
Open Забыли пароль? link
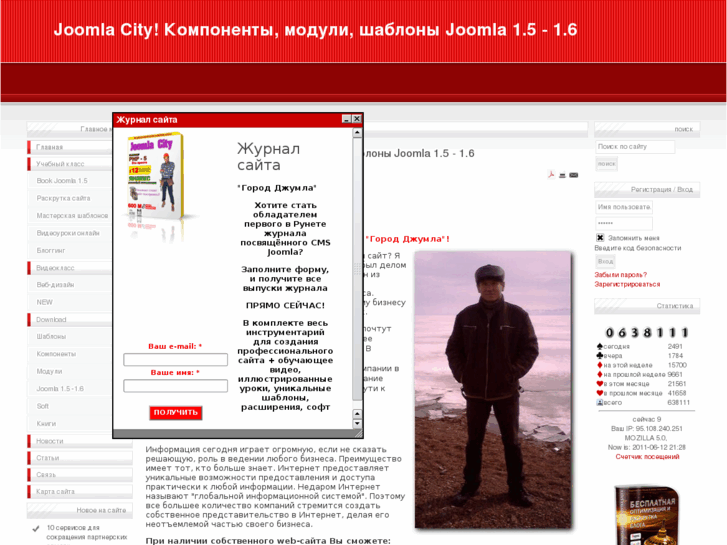coord(620,275)
